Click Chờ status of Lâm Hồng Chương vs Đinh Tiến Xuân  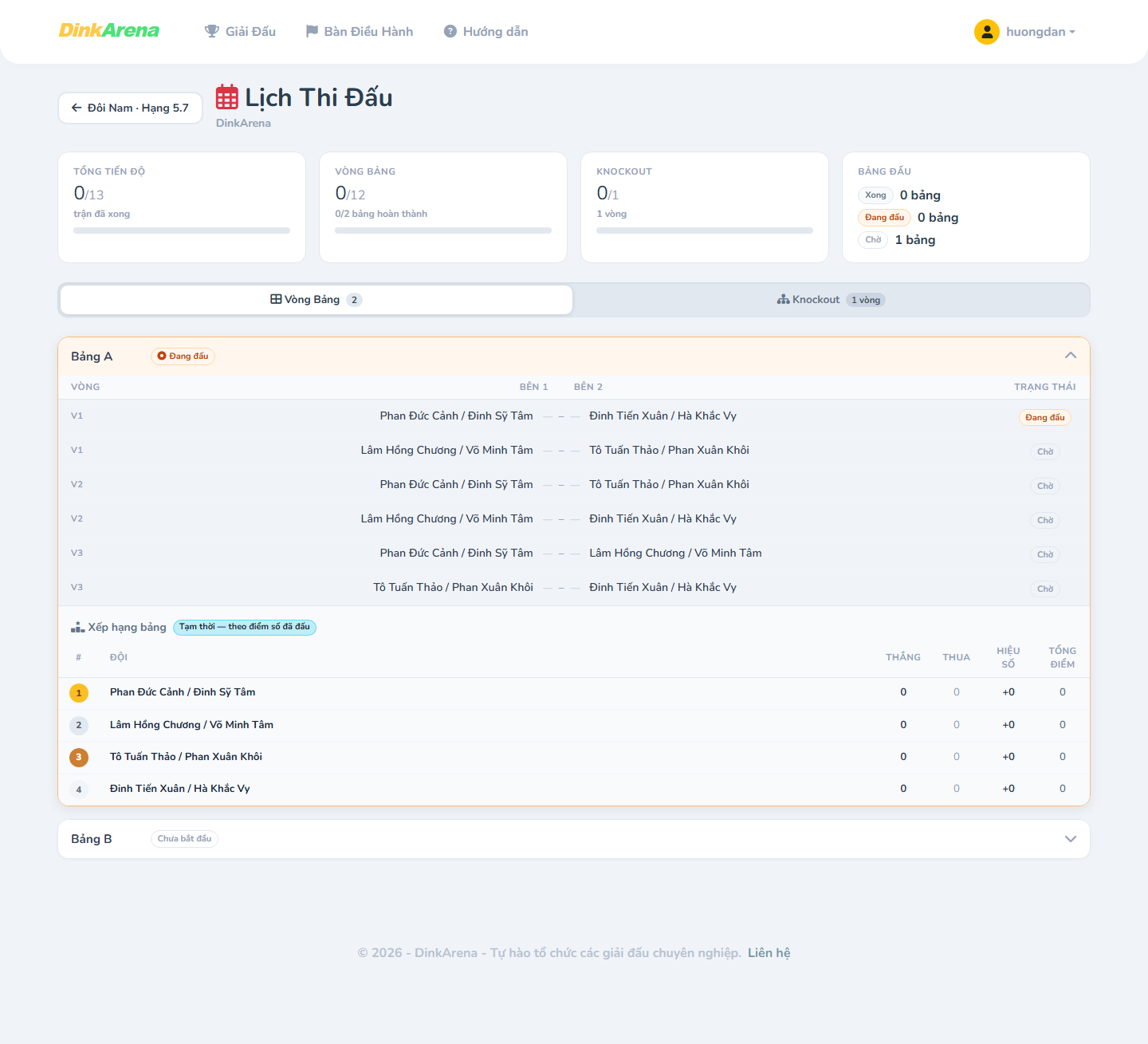[1045, 521]
